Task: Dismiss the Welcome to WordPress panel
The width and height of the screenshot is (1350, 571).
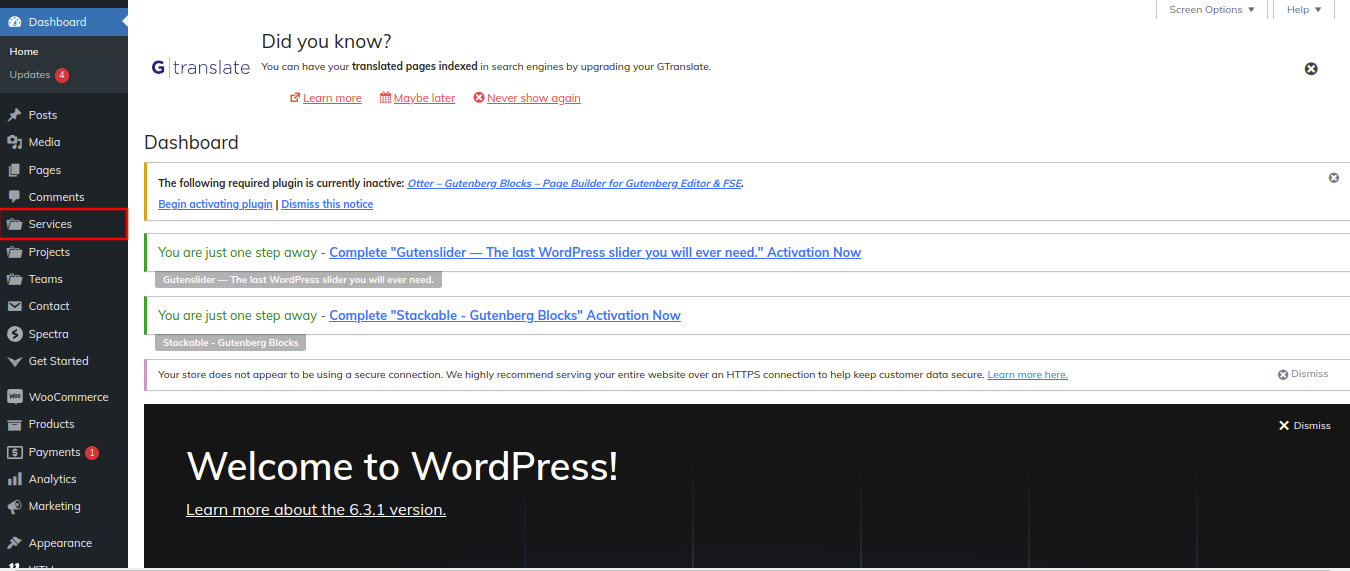Action: (1305, 425)
